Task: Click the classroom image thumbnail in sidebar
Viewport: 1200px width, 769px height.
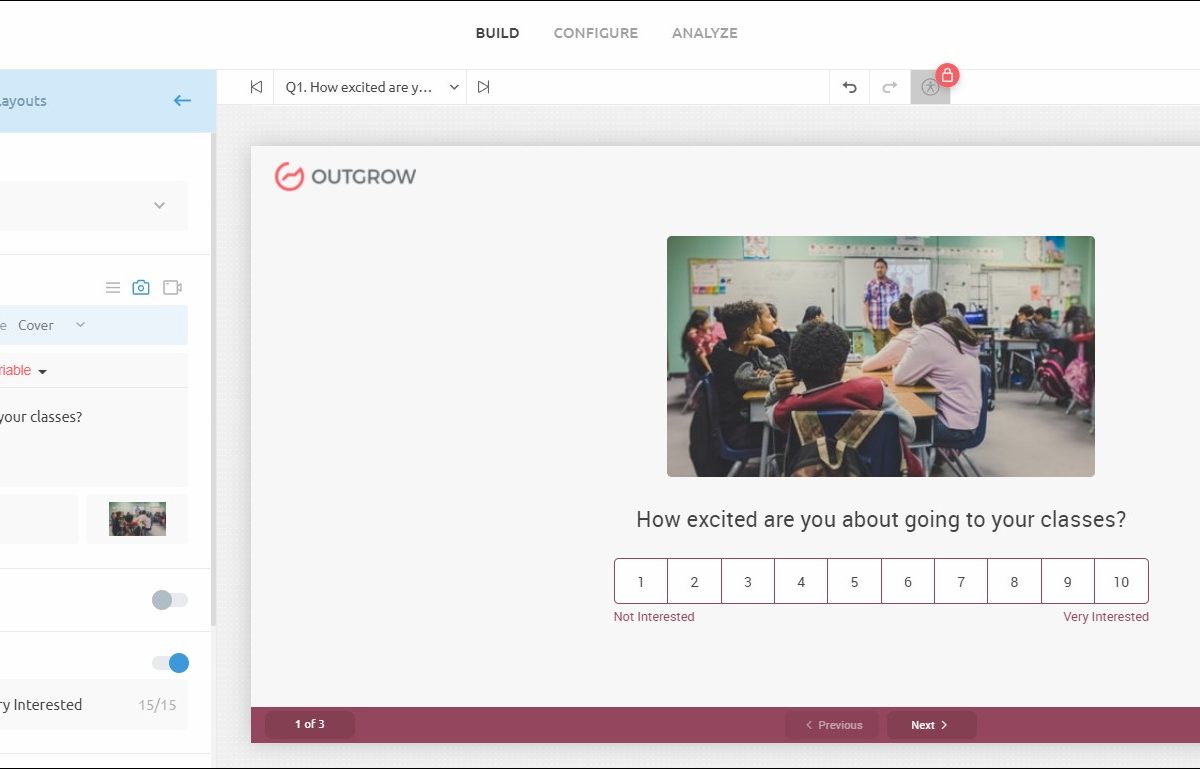Action: point(137,519)
